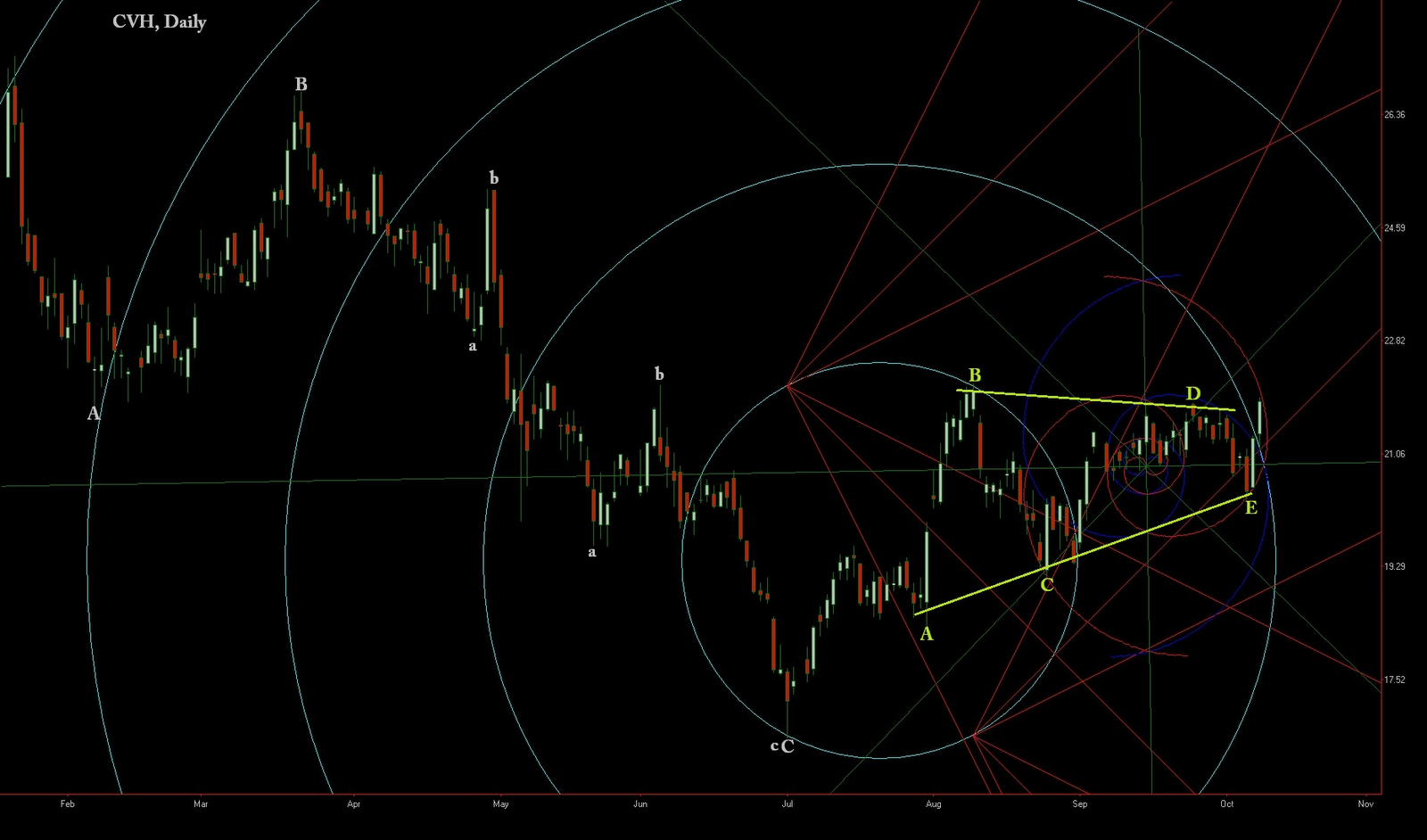Click the 17.52 price axis label
Image resolution: width=1427 pixels, height=840 pixels.
(x=1394, y=679)
